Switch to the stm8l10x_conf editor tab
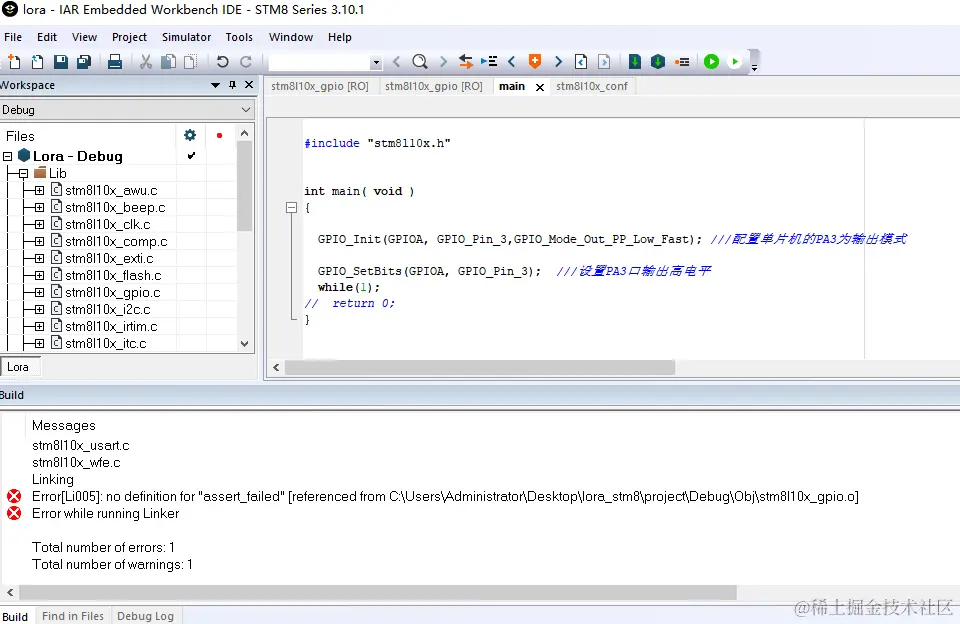 point(592,86)
